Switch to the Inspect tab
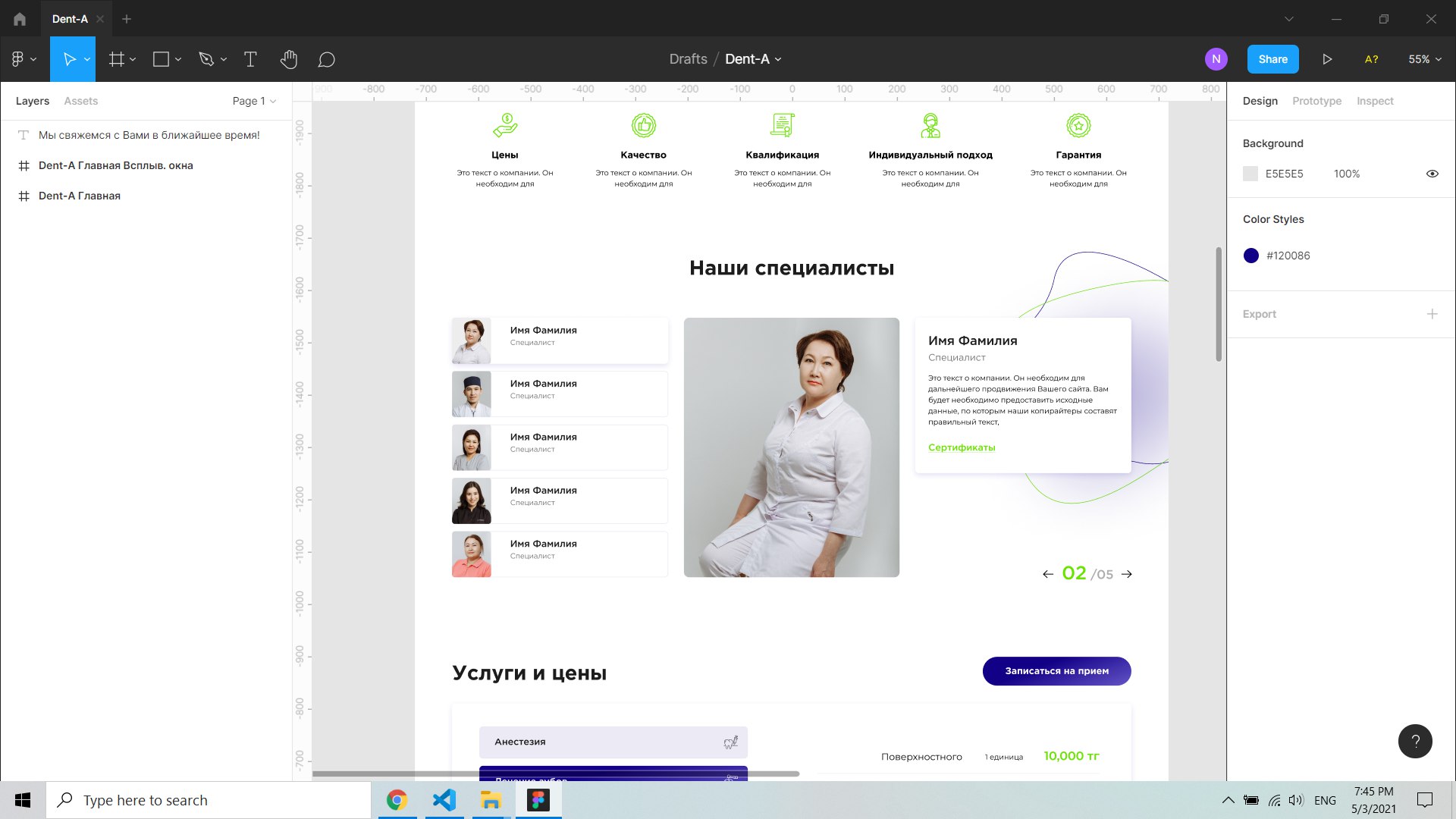 pos(1375,101)
